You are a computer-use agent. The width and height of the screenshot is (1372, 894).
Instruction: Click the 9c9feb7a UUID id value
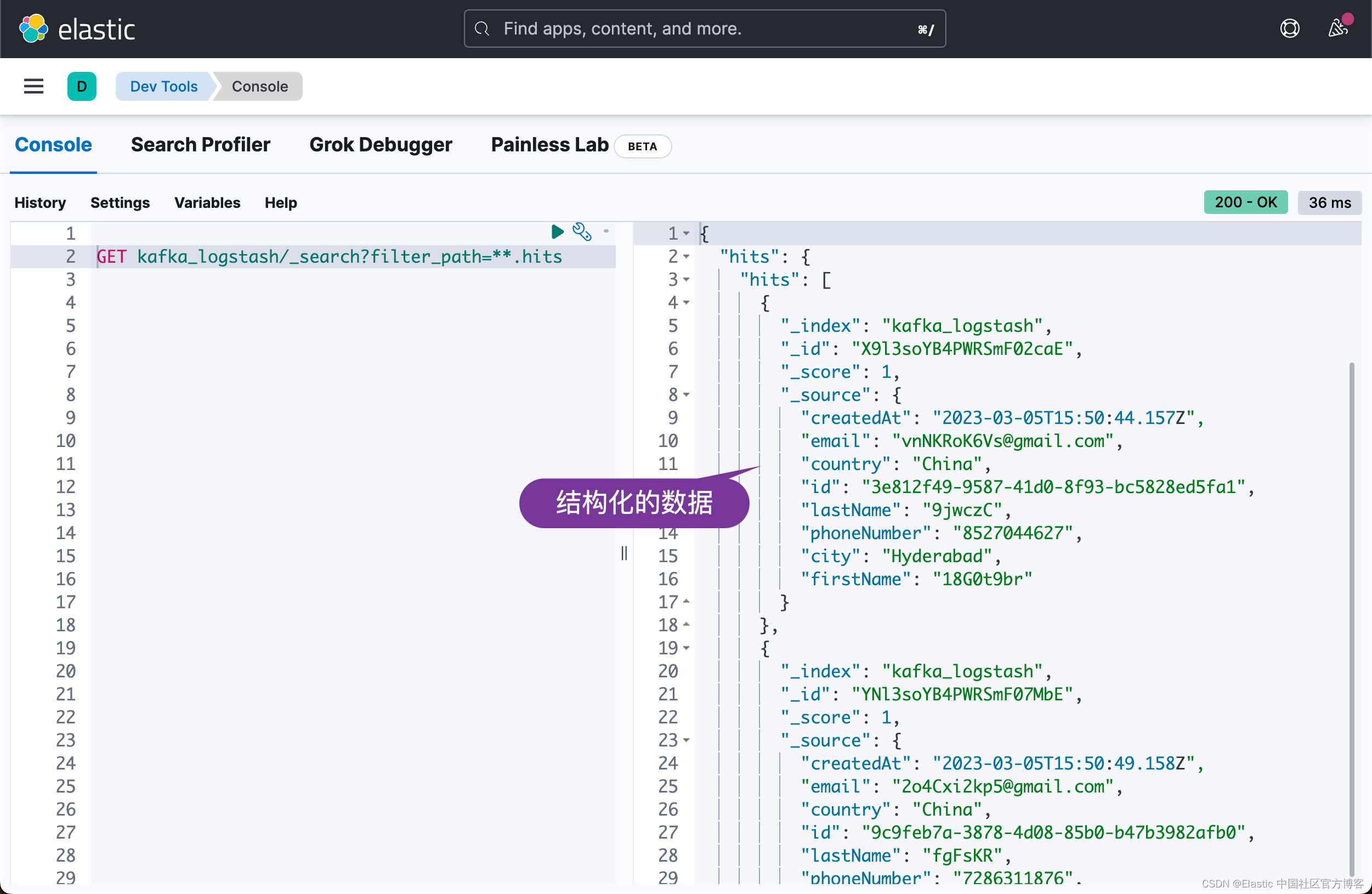[1053, 833]
